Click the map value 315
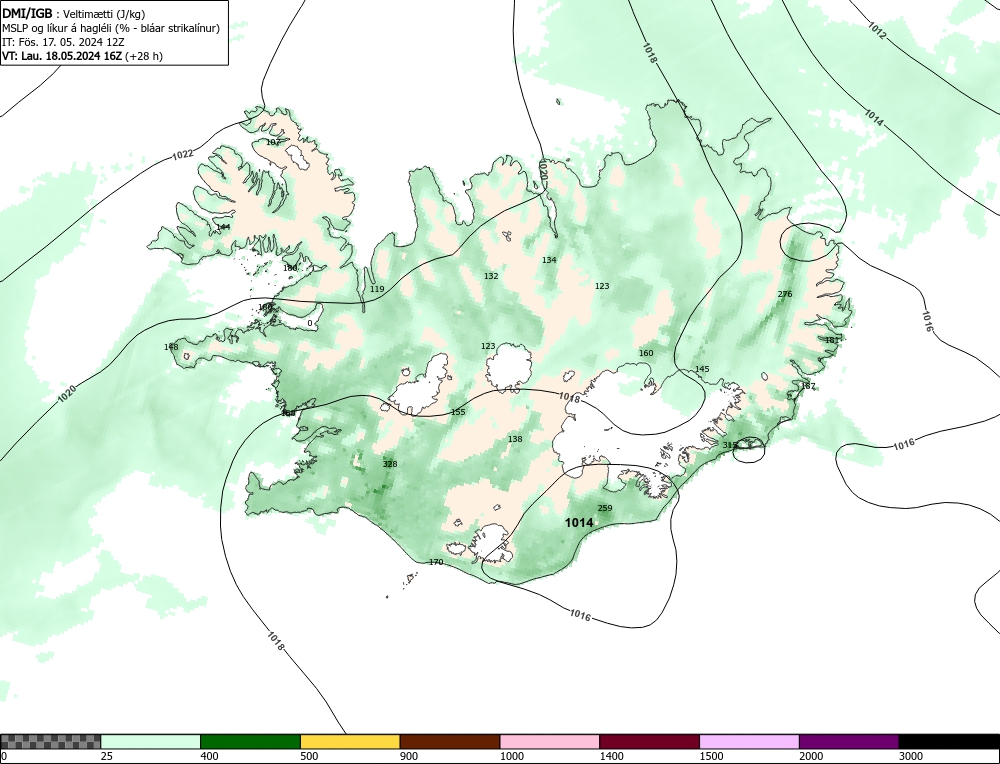The image size is (1000, 764). pyautogui.click(x=730, y=445)
